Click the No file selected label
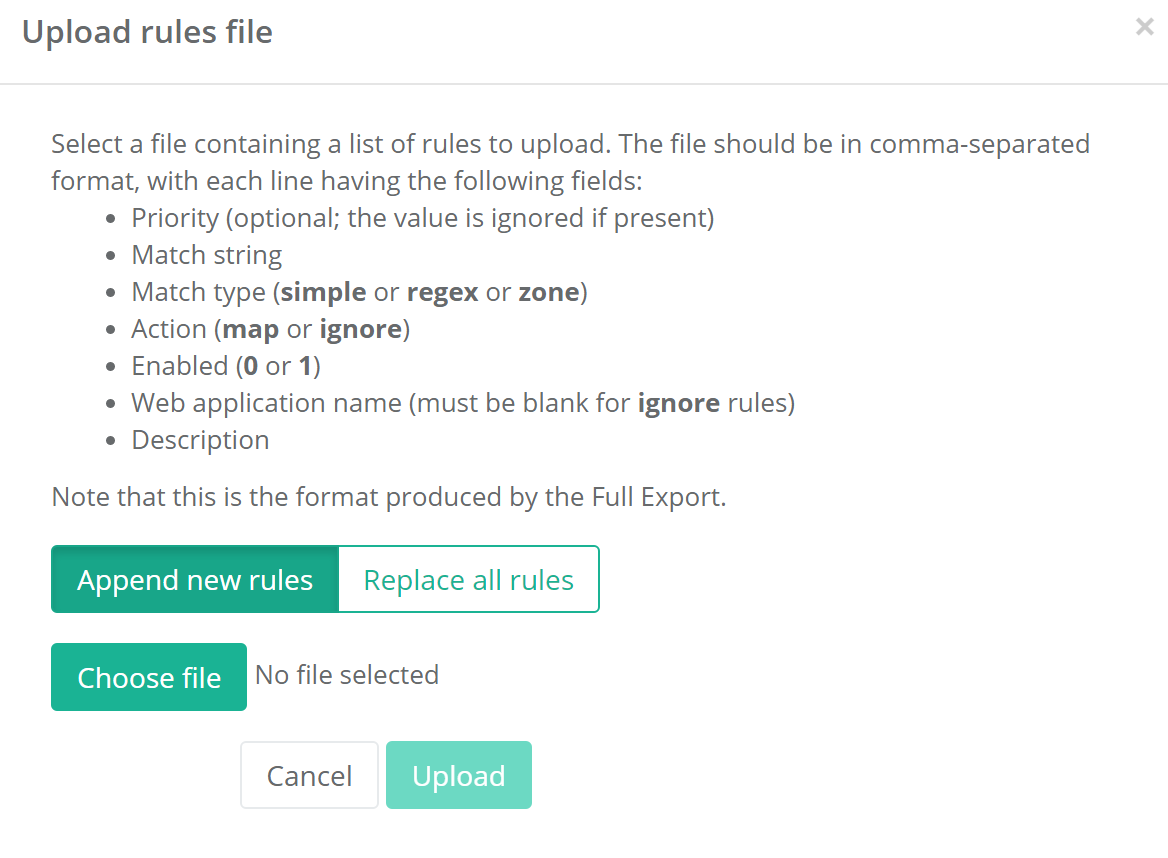The width and height of the screenshot is (1168, 858). 347,675
